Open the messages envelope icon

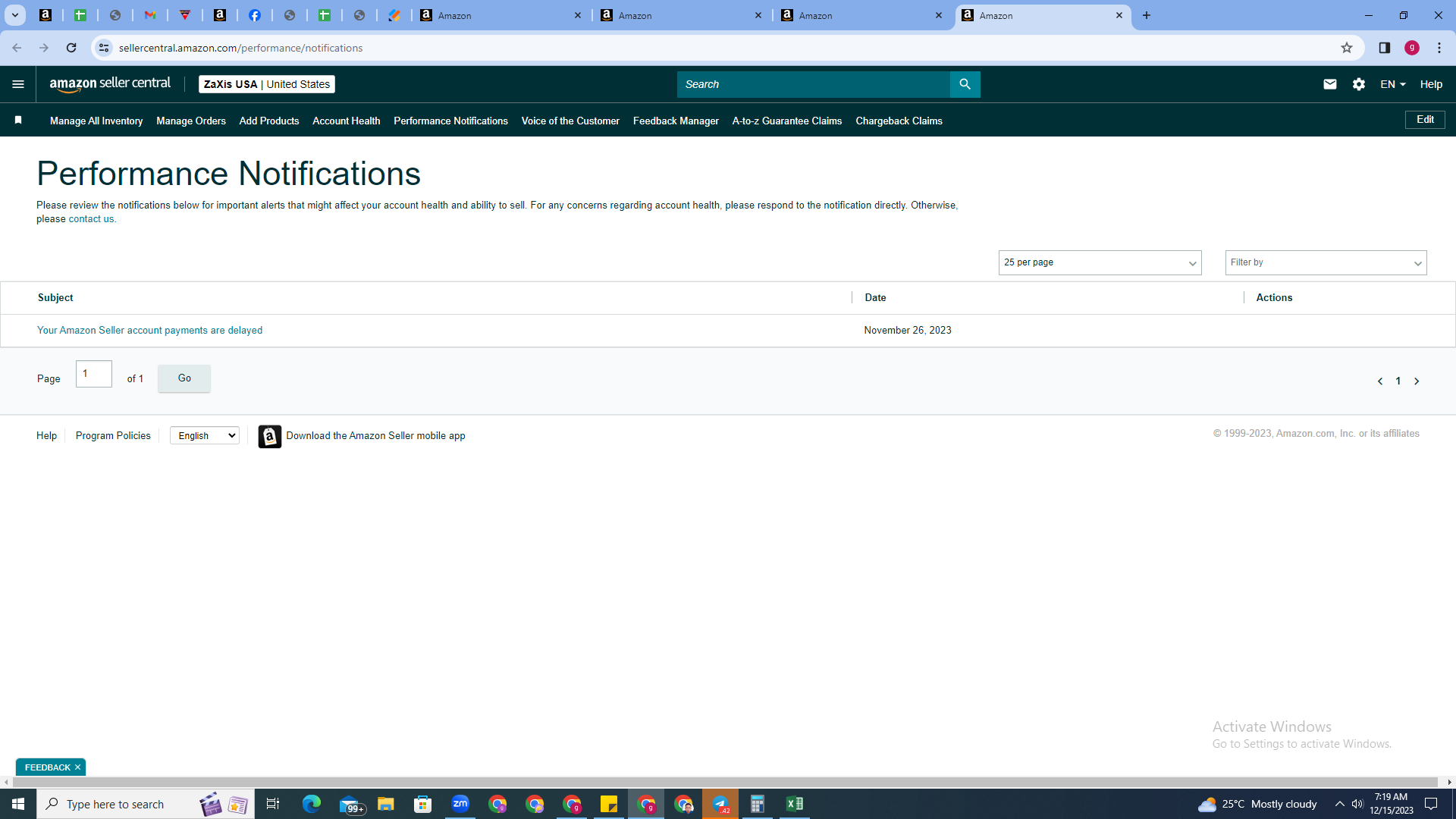[x=1330, y=84]
